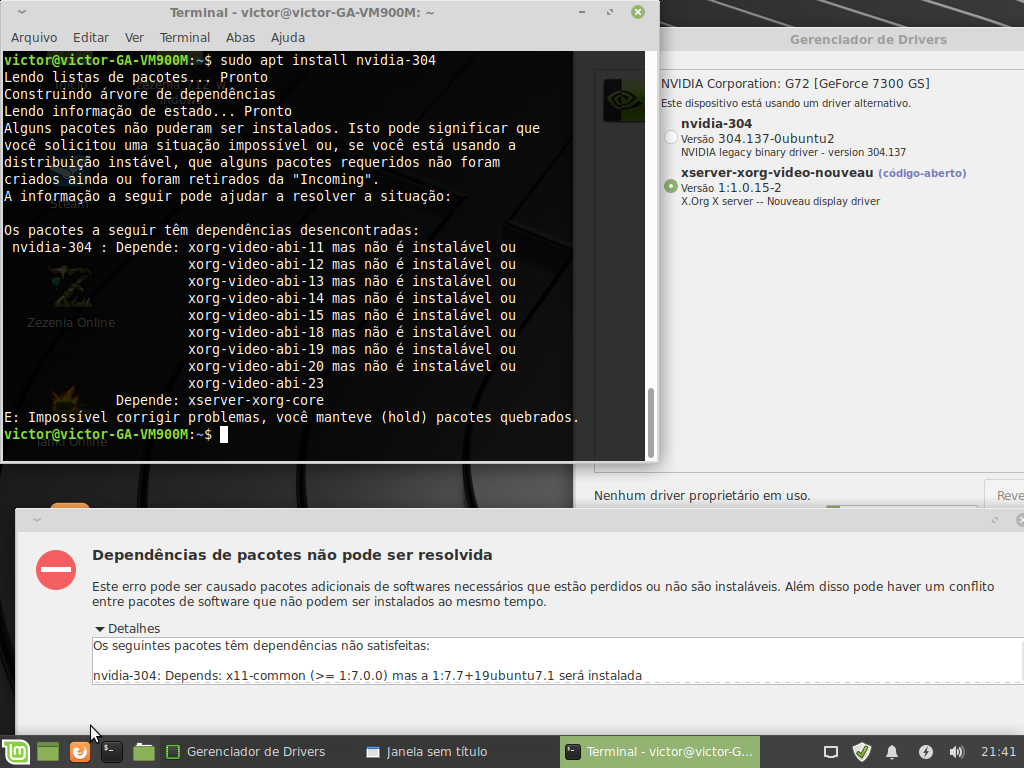Open the Abas menu in the terminal
The image size is (1024, 768).
(x=240, y=38)
